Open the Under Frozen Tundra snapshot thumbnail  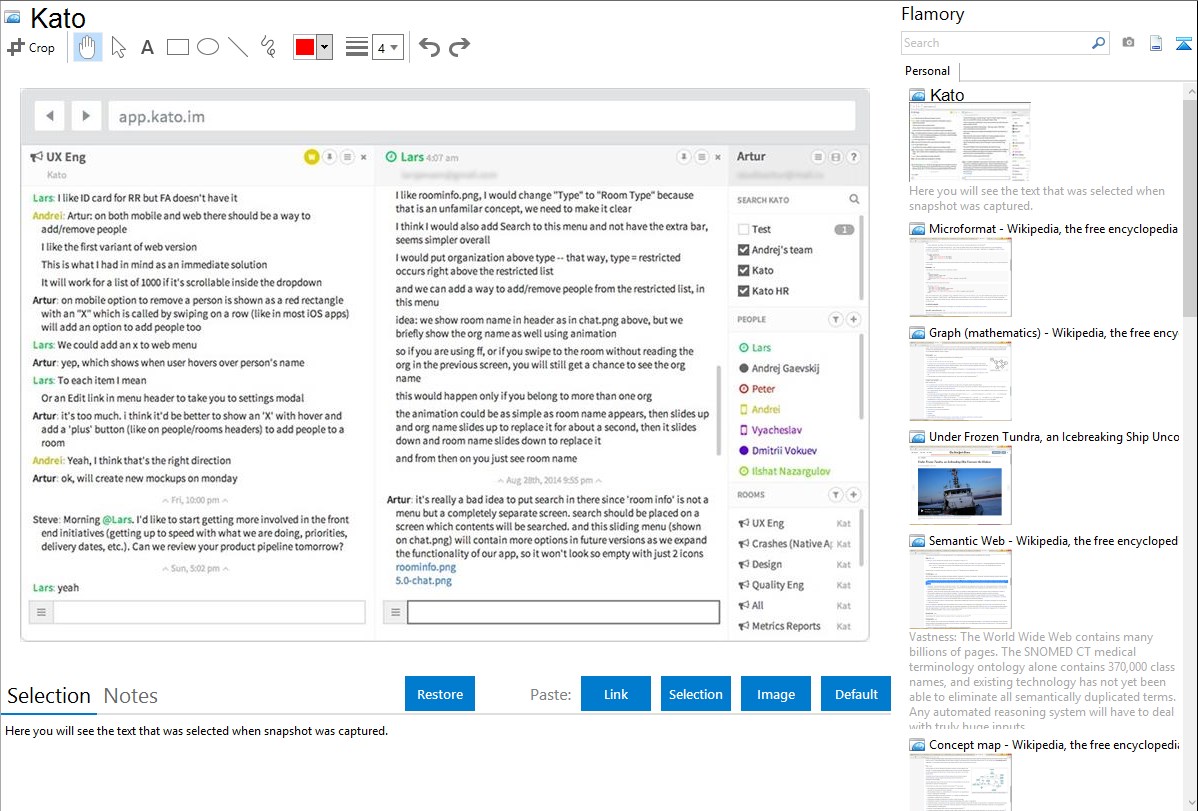pos(960,485)
